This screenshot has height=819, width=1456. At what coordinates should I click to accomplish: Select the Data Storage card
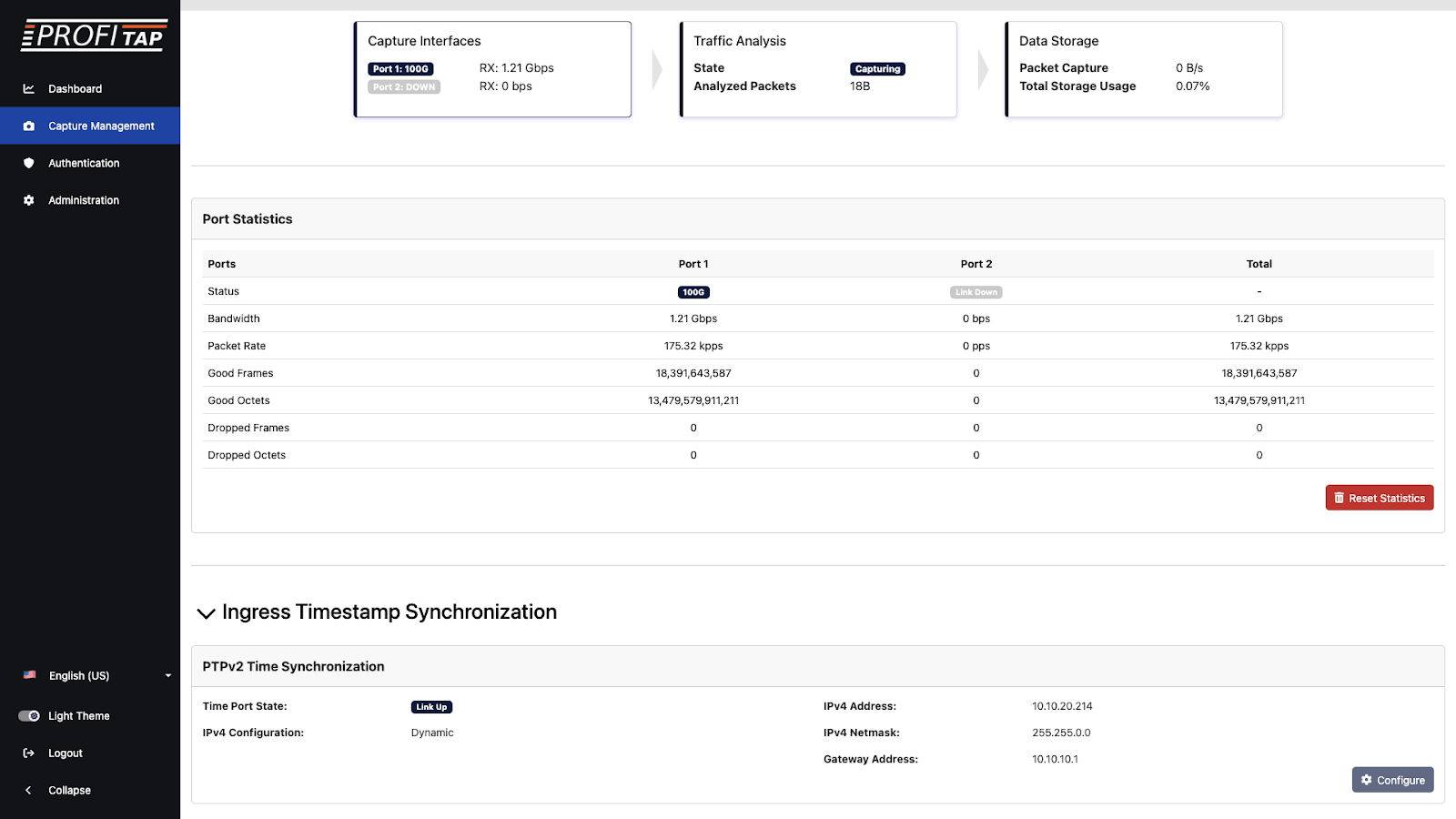[x=1144, y=69]
